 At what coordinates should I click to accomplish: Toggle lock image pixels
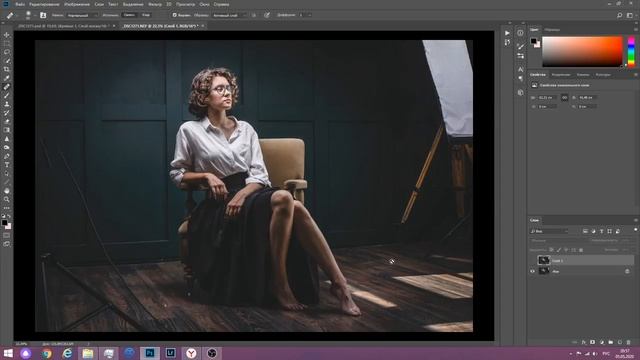click(x=559, y=250)
